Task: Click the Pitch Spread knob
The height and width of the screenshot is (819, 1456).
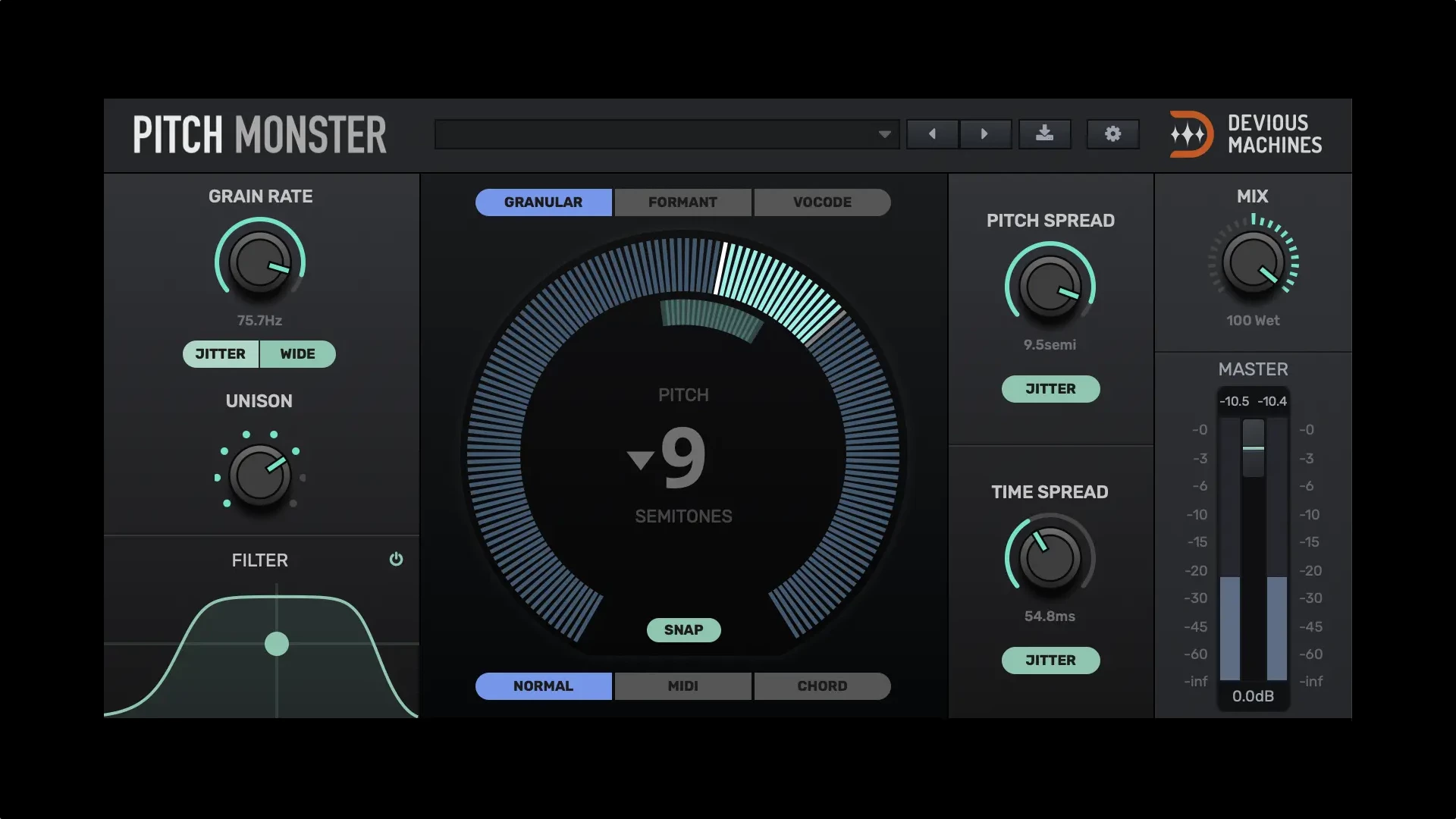Action: pos(1050,287)
